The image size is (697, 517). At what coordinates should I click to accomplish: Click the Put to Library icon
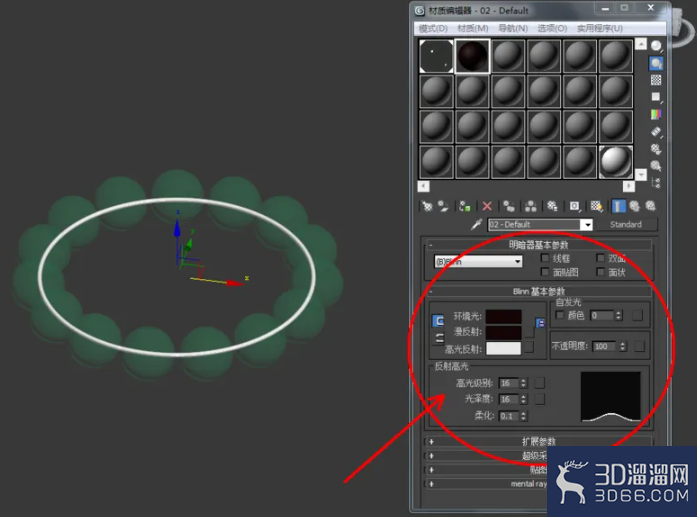click(552, 206)
